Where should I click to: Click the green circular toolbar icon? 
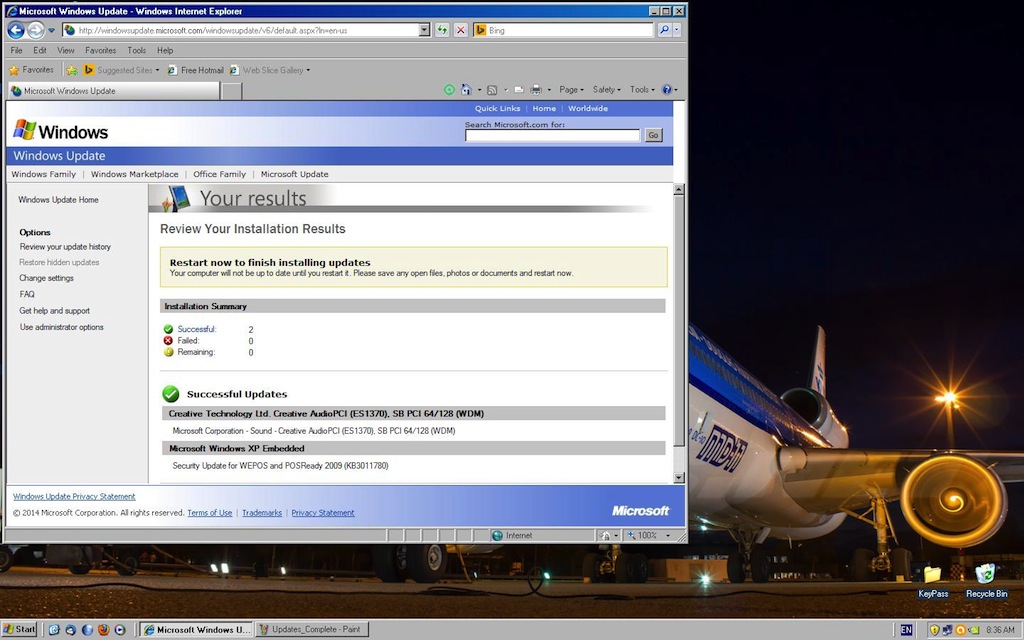(449, 89)
